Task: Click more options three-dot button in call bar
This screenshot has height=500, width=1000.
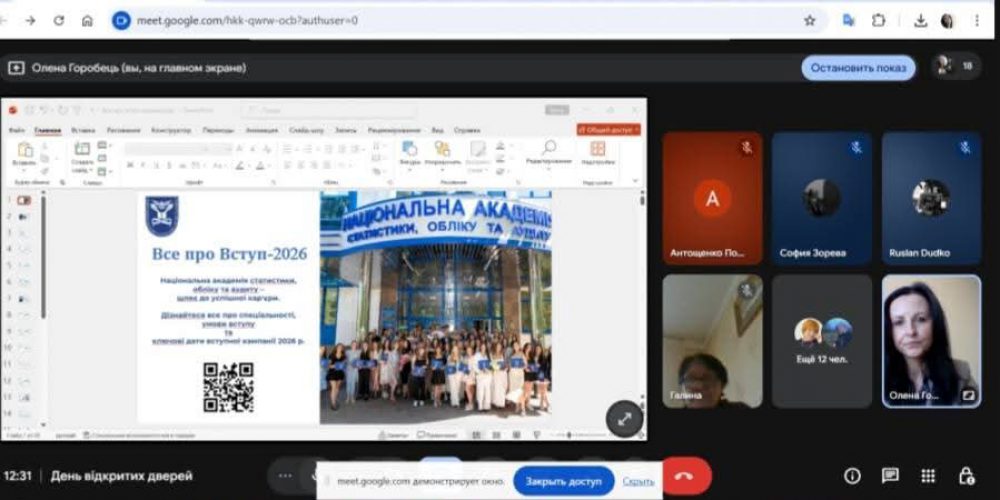Action: coord(286,476)
